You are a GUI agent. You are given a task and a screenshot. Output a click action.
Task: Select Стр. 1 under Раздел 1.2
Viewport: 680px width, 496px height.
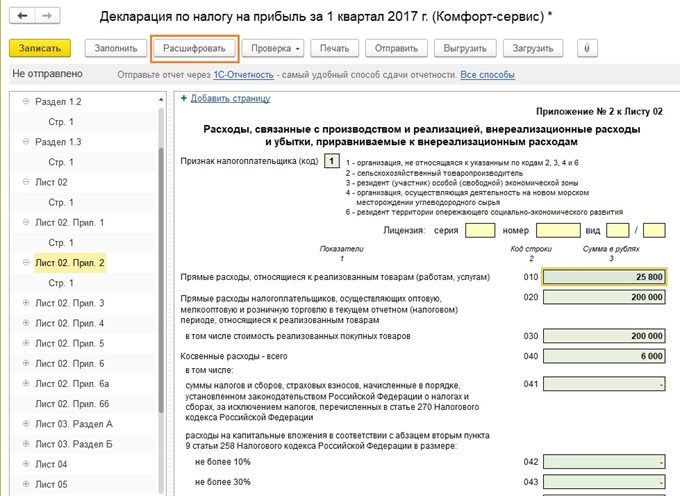pyautogui.click(x=61, y=122)
